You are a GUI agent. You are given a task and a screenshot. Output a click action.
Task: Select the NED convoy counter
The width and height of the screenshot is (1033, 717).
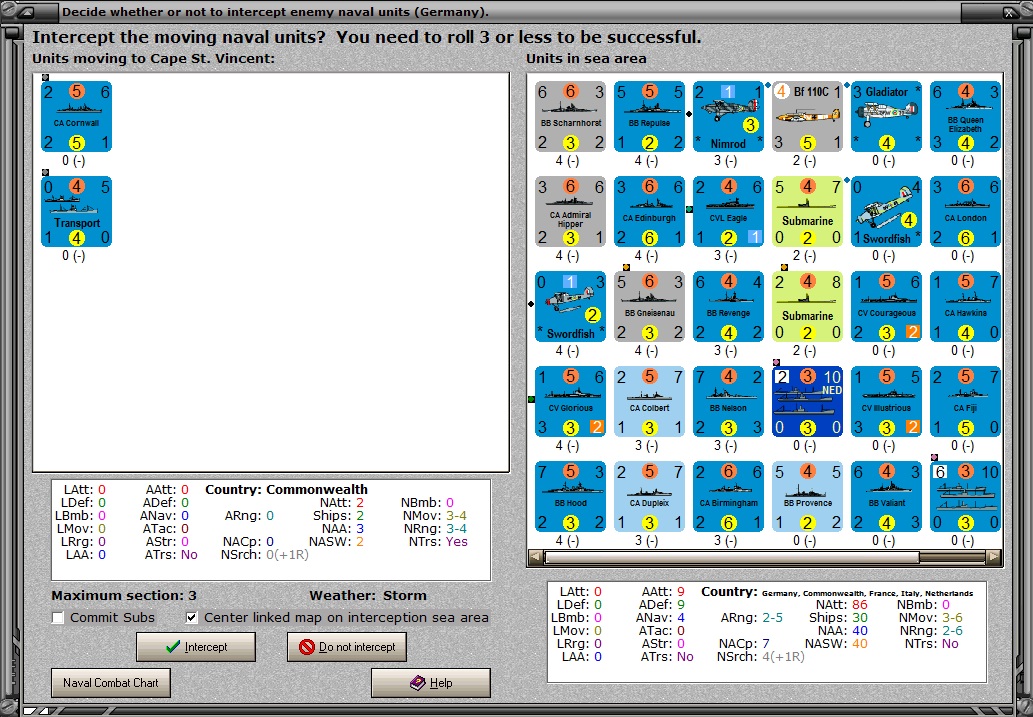point(808,401)
